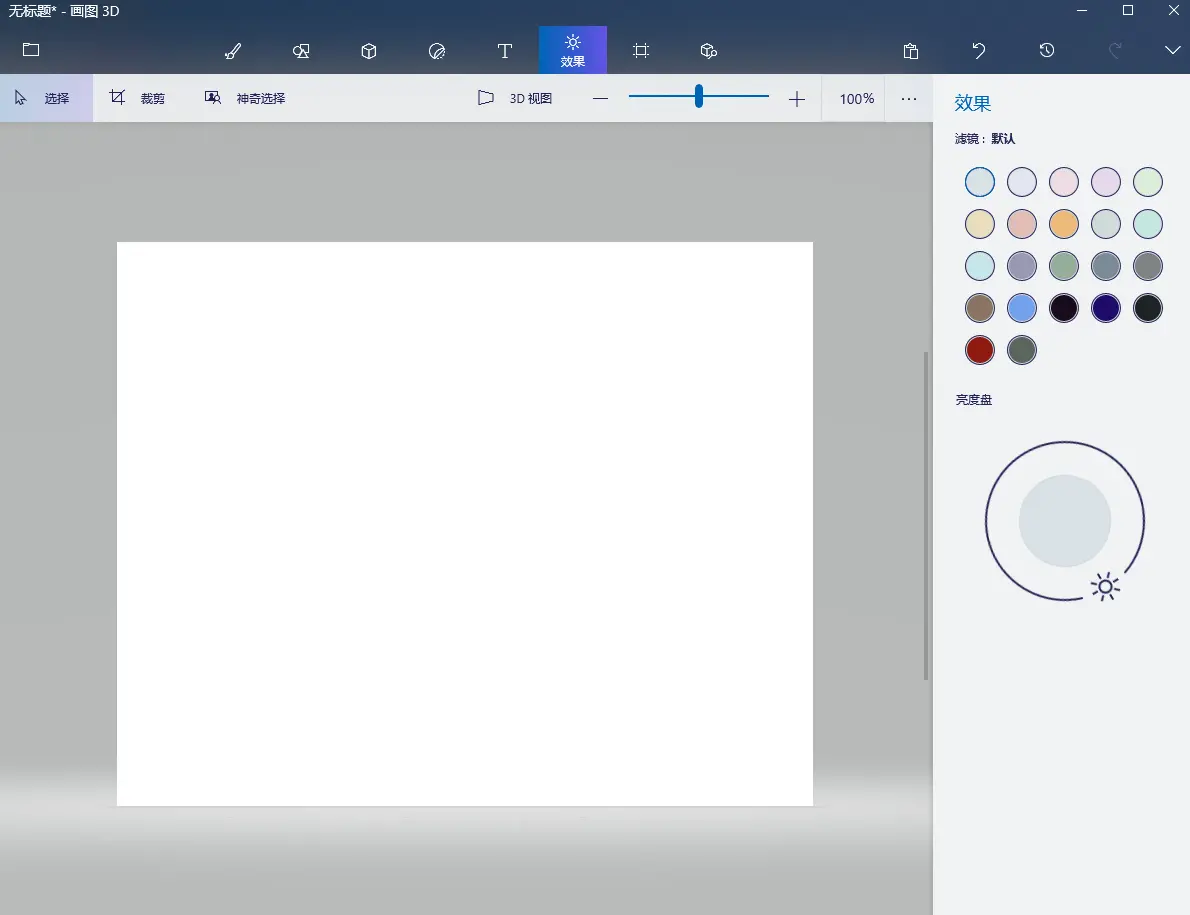The height and width of the screenshot is (915, 1190).
Task: Open the 3D shapes tool
Action: click(369, 51)
